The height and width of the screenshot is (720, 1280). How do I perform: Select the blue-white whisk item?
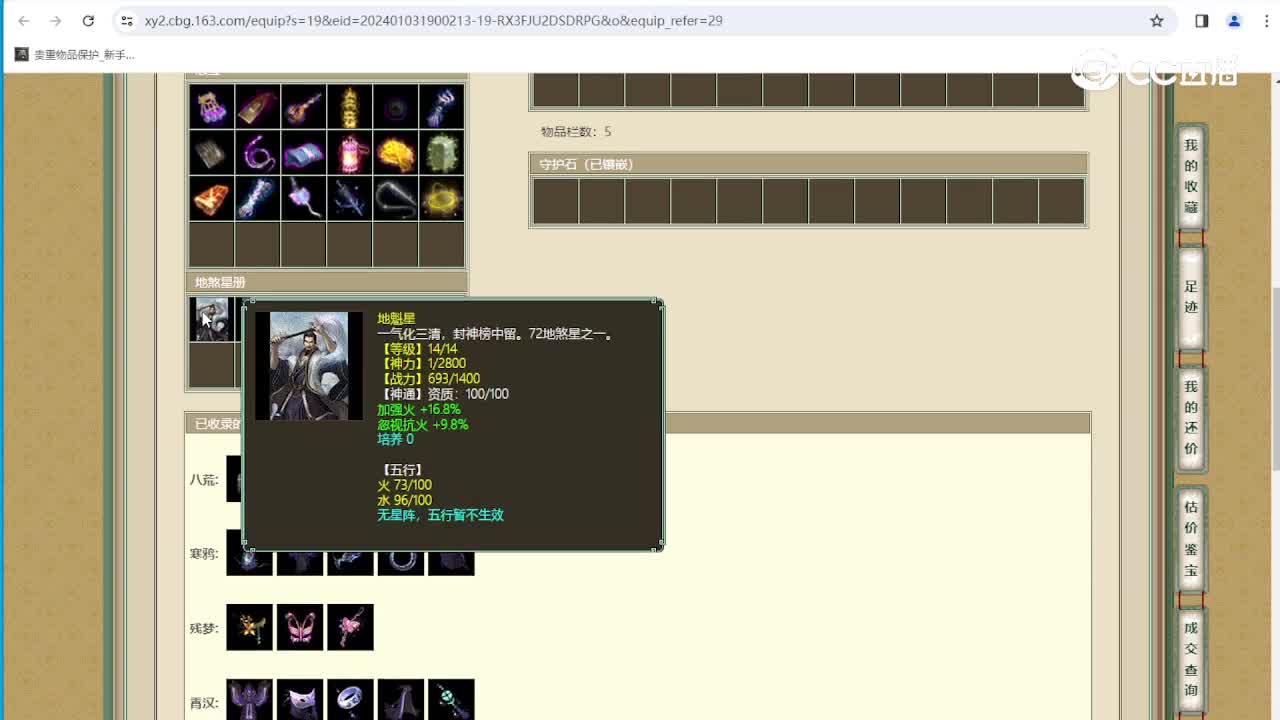click(x=441, y=106)
